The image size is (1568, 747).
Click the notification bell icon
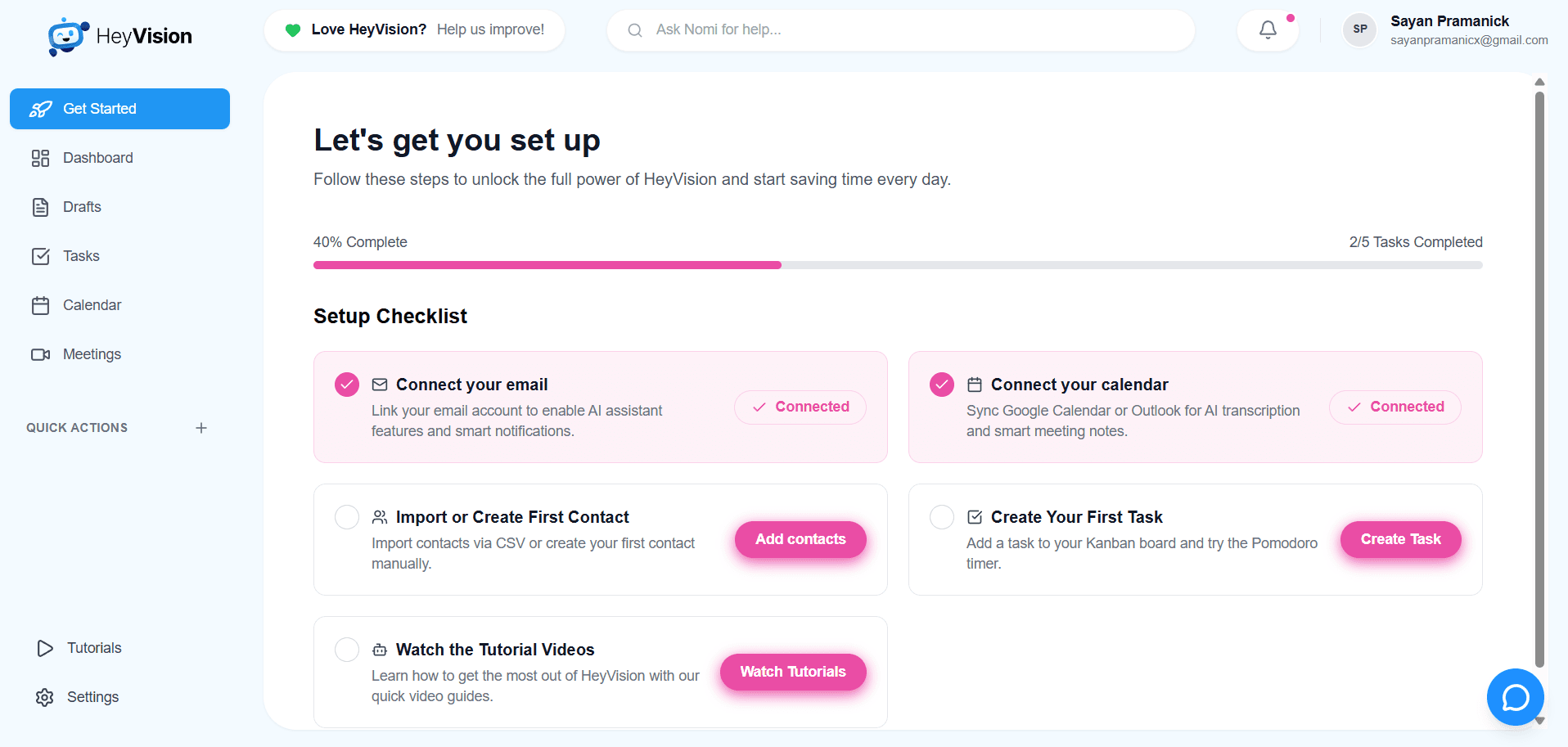[1268, 30]
